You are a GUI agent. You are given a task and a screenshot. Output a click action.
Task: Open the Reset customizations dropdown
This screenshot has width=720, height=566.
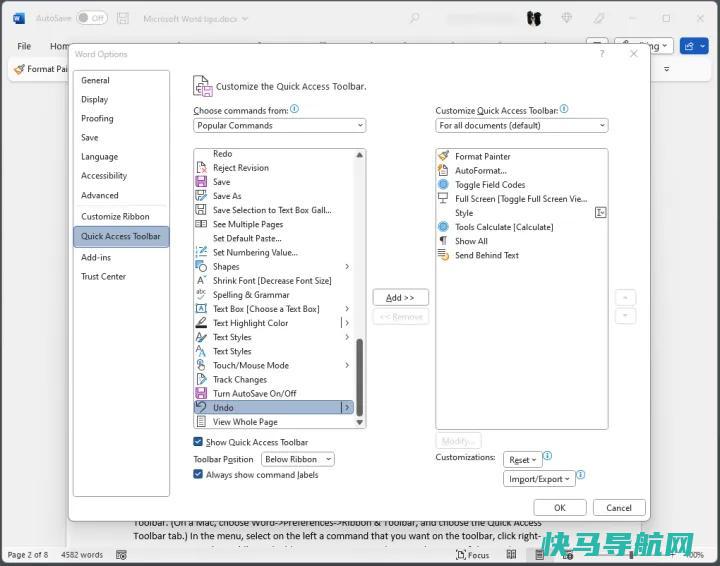pos(523,460)
